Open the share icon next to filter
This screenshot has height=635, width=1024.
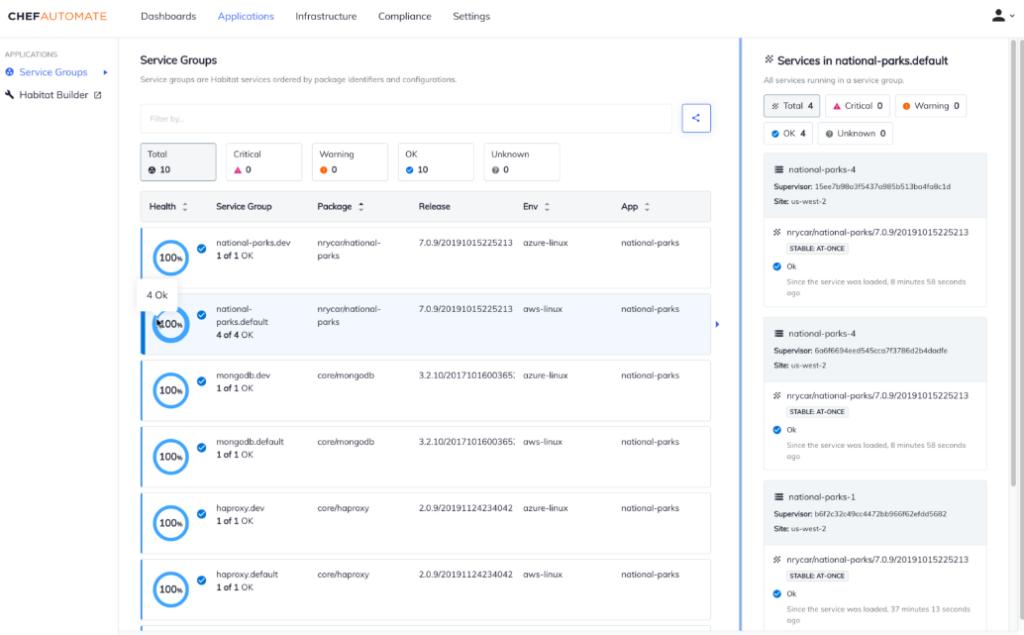696,118
